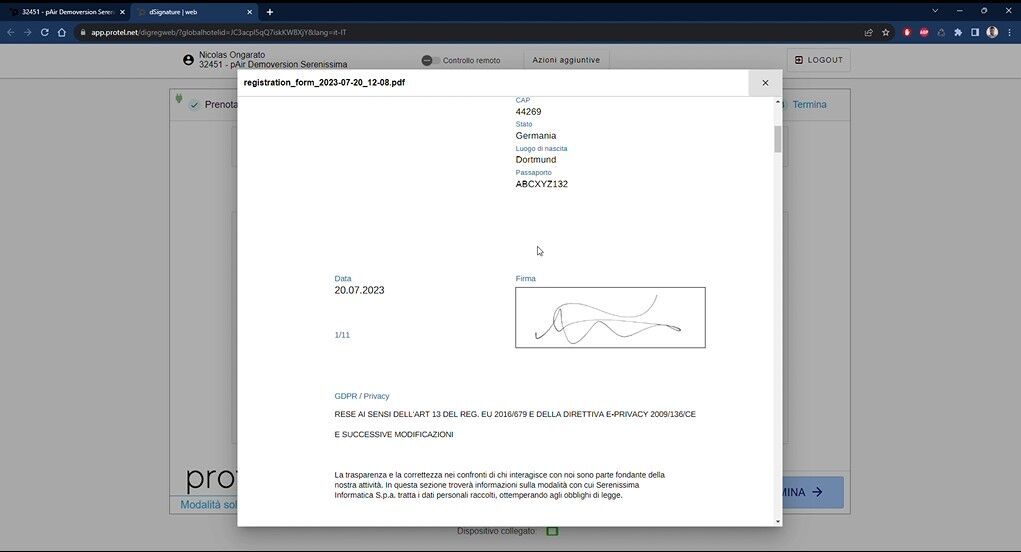Click the signature box under Firma
The width and height of the screenshot is (1021, 552).
pyautogui.click(x=610, y=318)
